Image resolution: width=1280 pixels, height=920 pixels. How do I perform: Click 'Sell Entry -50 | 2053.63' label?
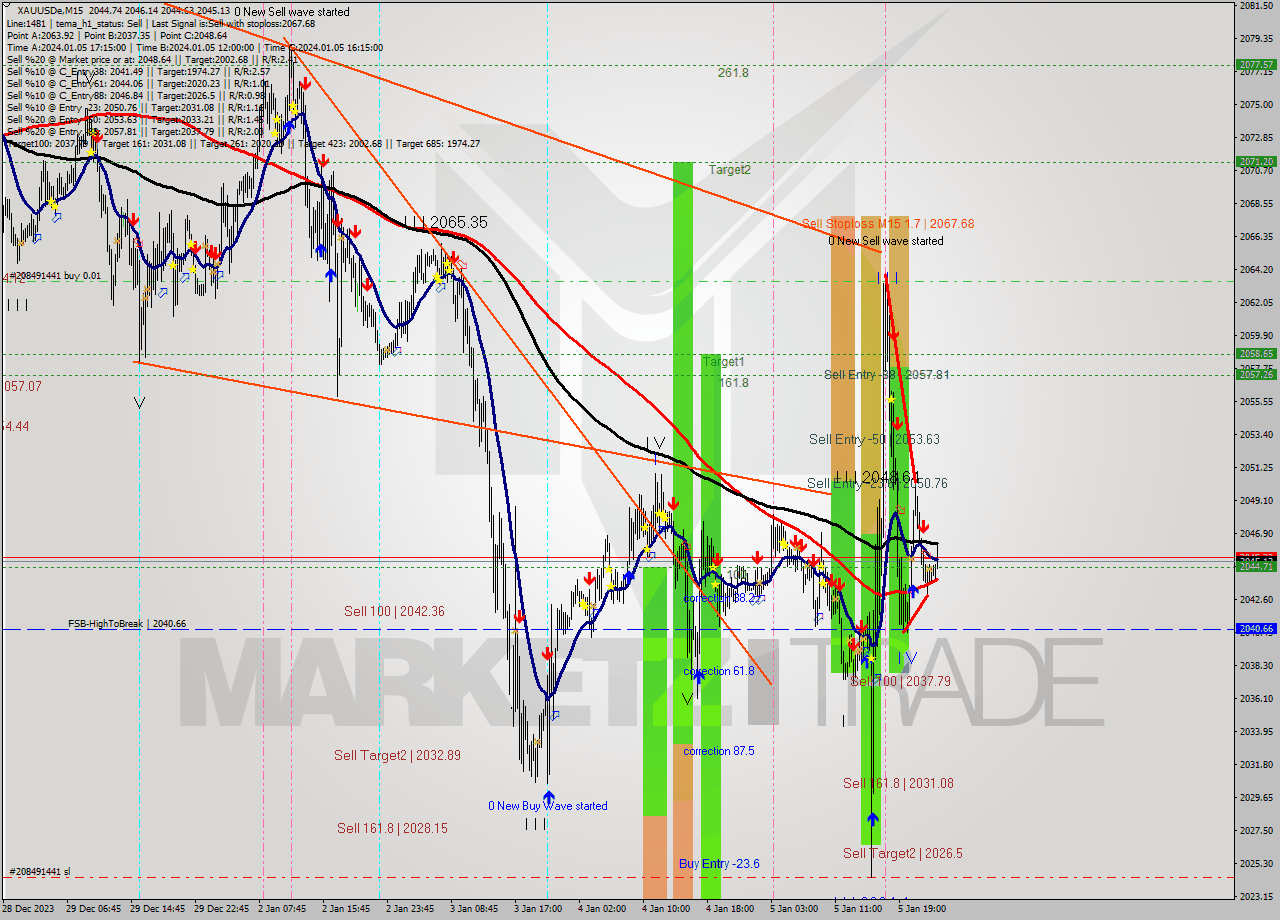(874, 439)
